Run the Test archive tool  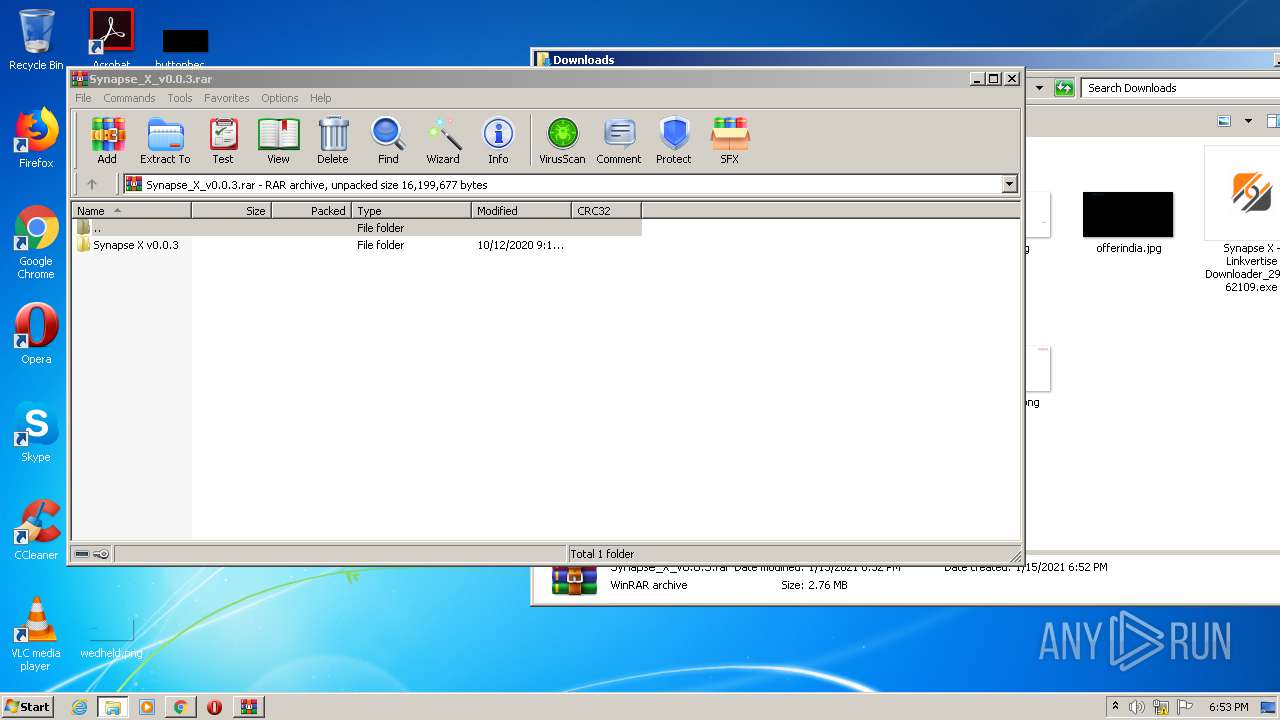tap(223, 140)
